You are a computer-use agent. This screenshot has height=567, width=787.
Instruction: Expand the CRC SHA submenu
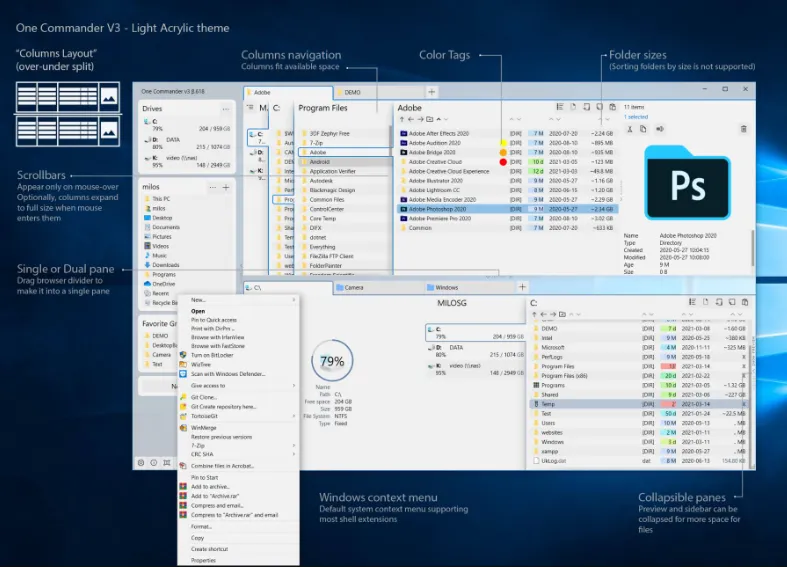coord(294,454)
